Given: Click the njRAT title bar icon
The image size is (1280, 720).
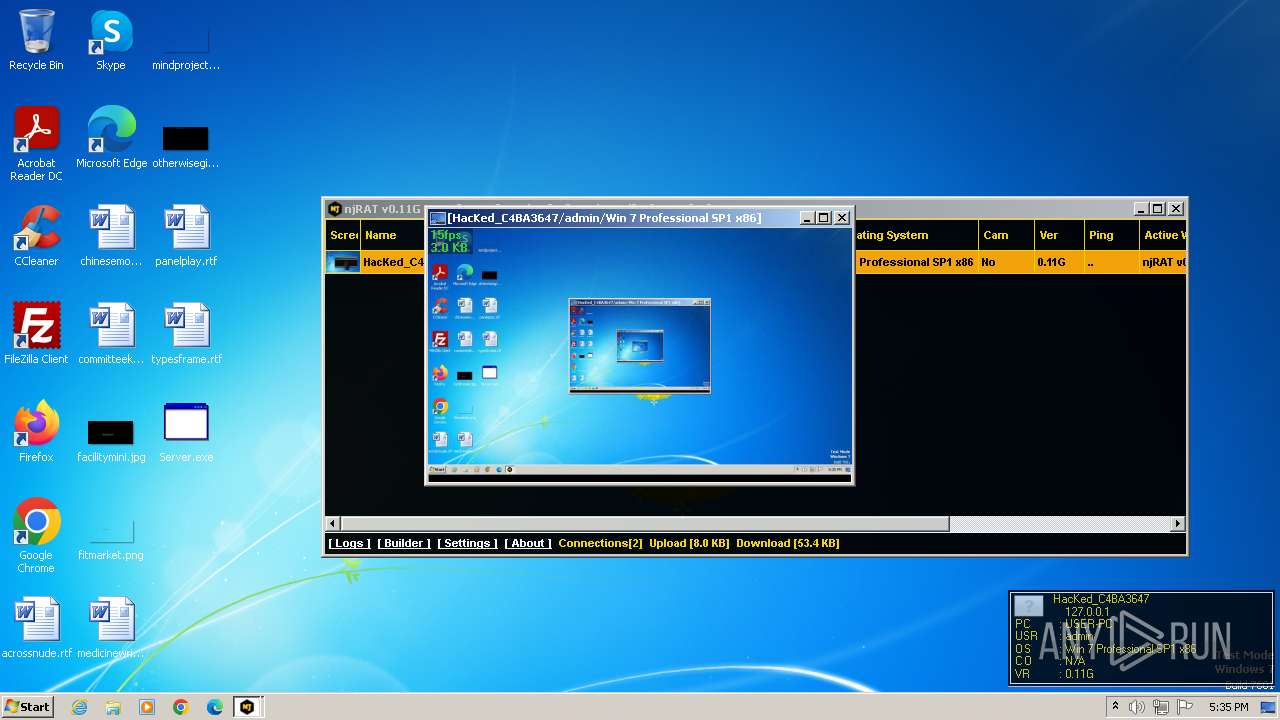Looking at the screenshot, I should [x=335, y=209].
